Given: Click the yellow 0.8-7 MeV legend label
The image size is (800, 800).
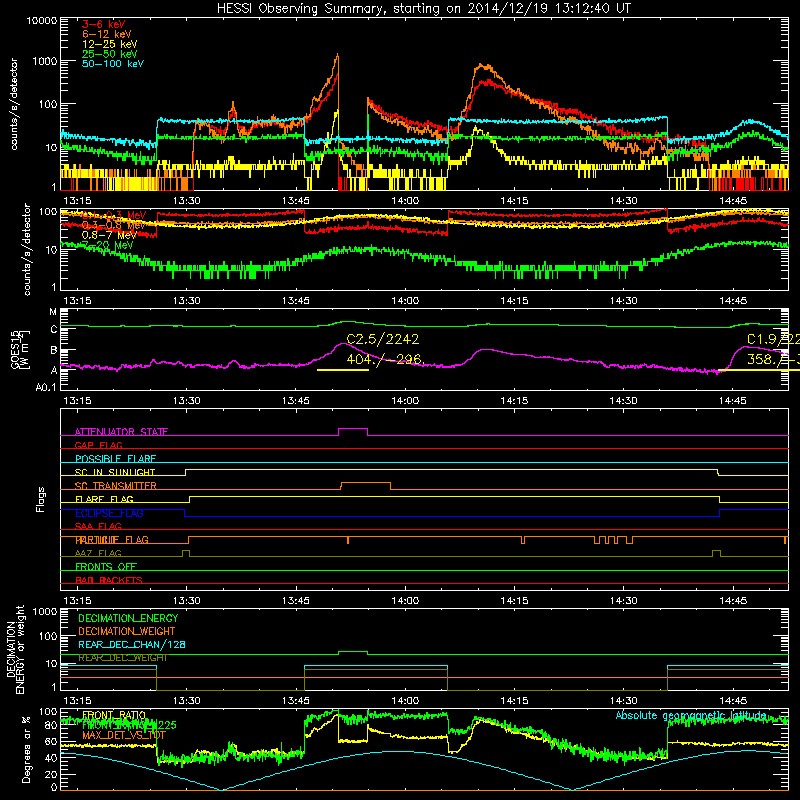Looking at the screenshot, I should pyautogui.click(x=109, y=235).
